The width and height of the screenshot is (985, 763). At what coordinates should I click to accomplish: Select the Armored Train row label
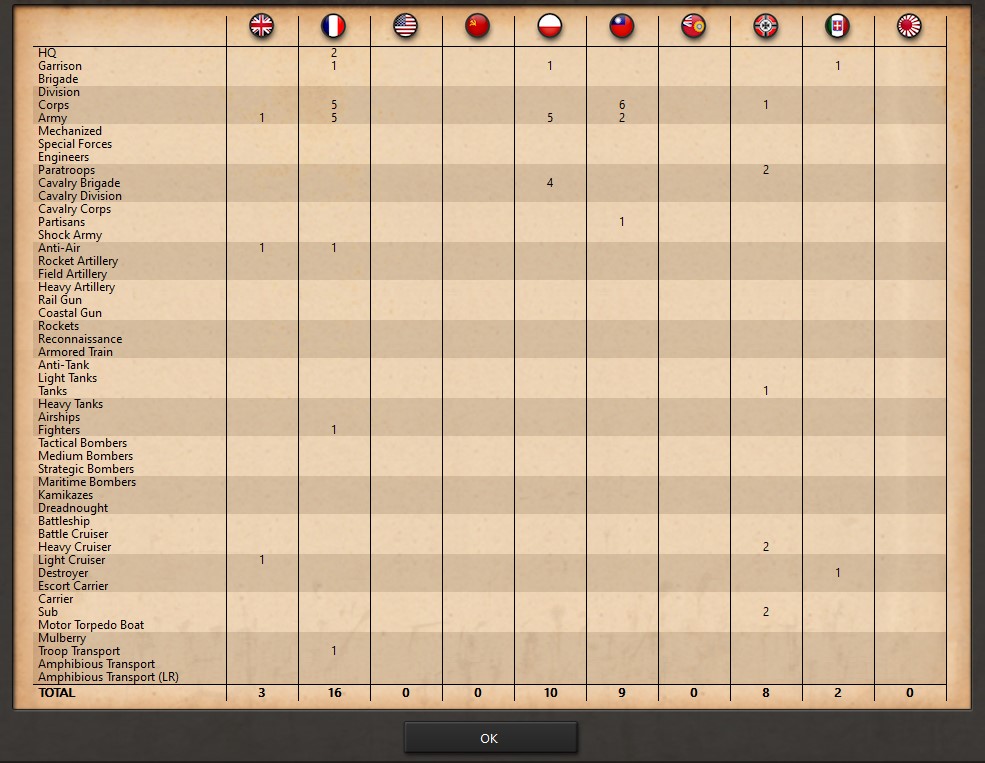click(75, 352)
